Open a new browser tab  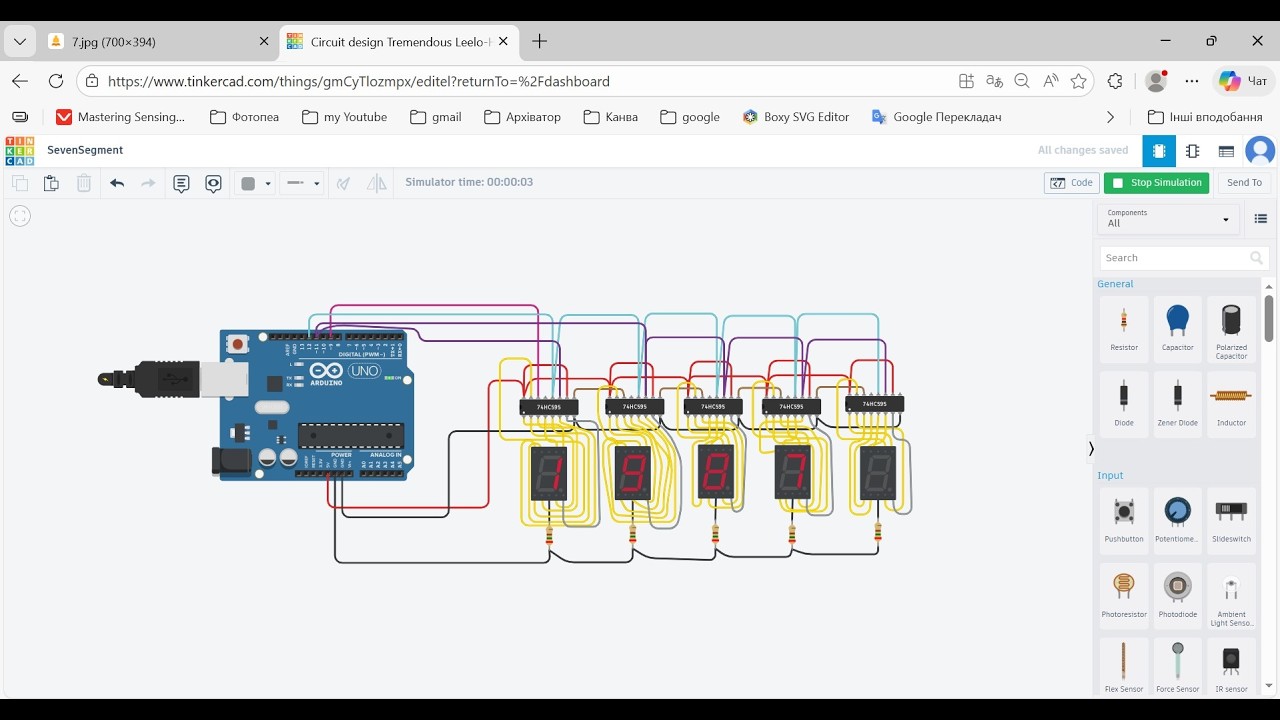540,42
